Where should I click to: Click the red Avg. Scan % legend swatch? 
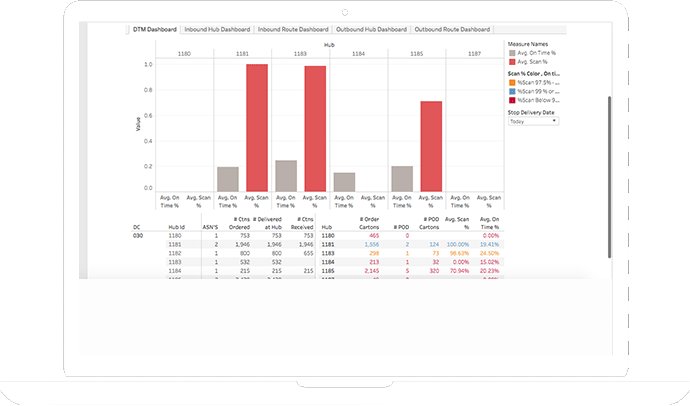513,62
